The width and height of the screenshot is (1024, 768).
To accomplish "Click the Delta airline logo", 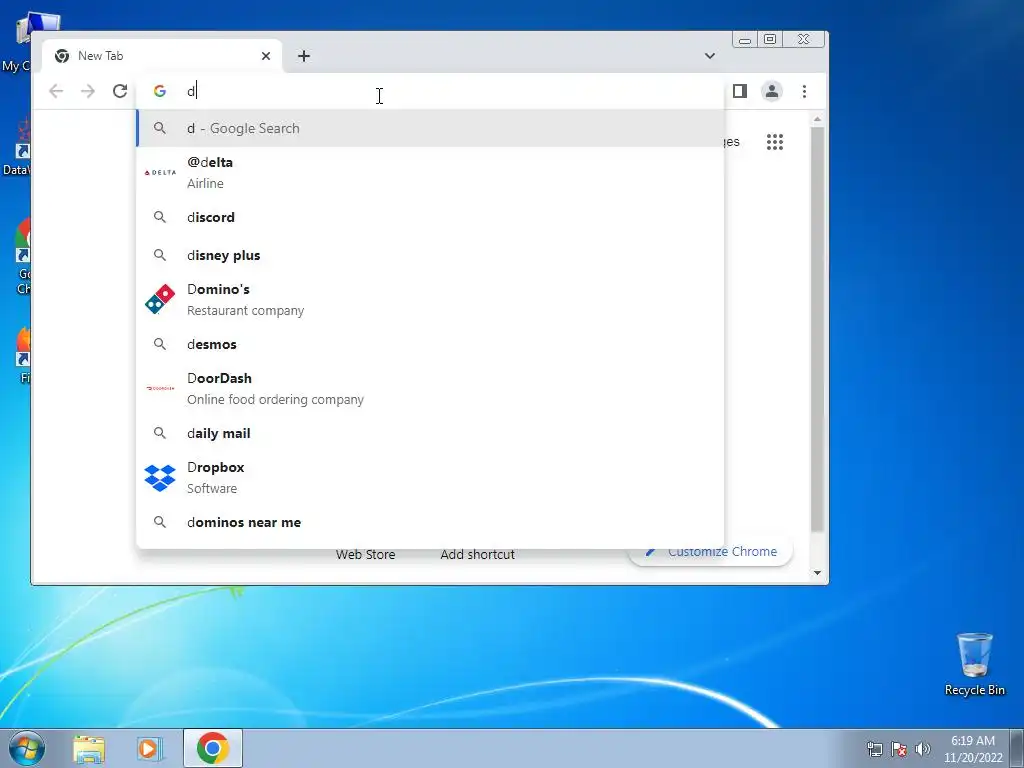I will (x=160, y=172).
